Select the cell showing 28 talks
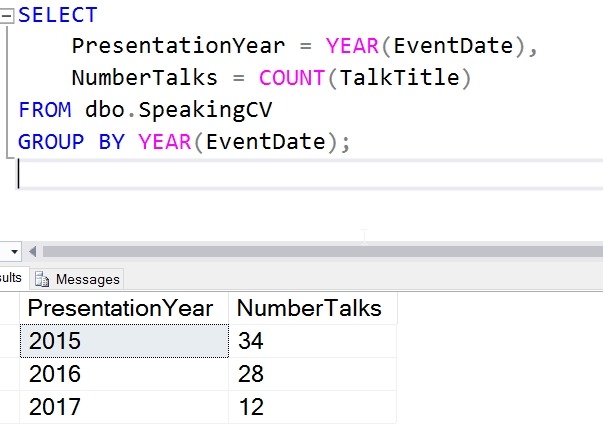The height and width of the screenshot is (437, 603). pyautogui.click(x=312, y=375)
